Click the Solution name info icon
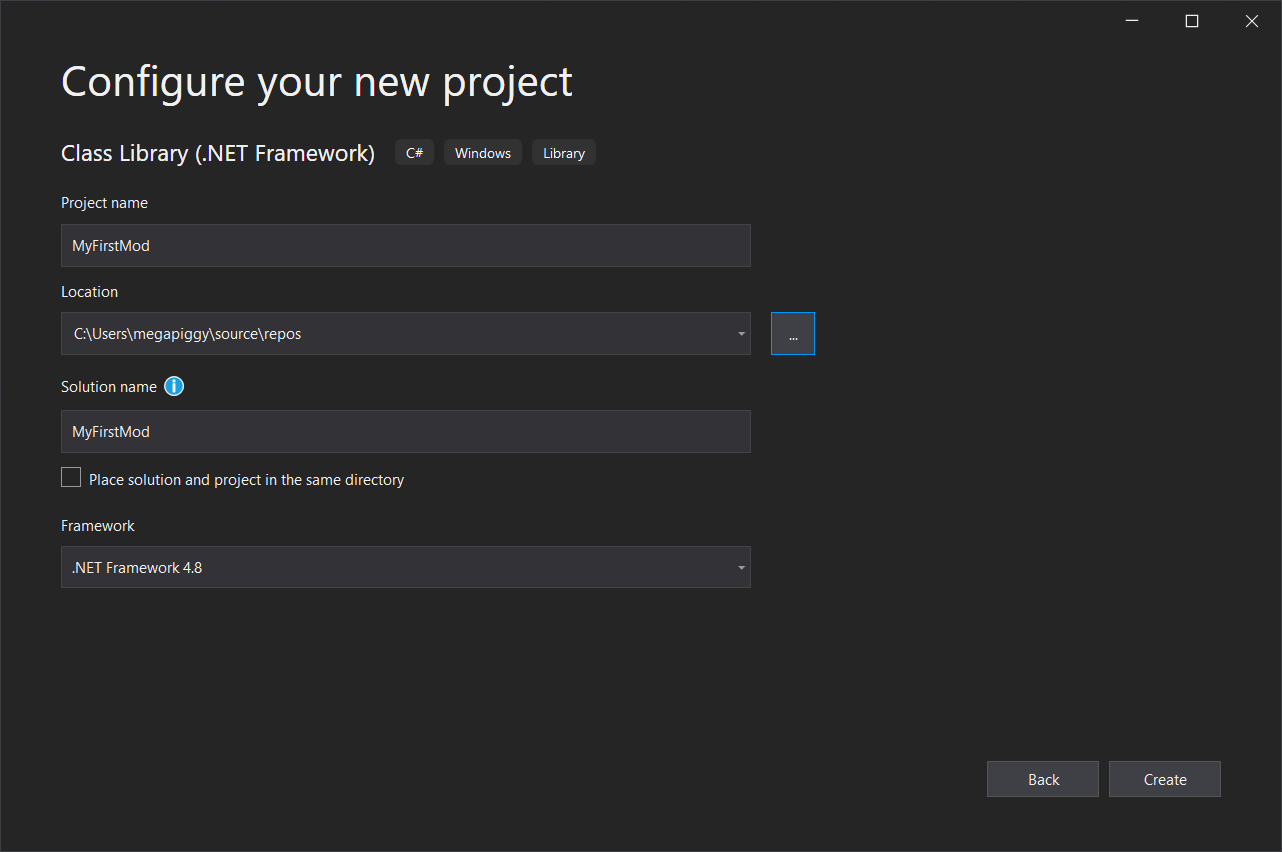Image resolution: width=1282 pixels, height=852 pixels. pyautogui.click(x=174, y=386)
